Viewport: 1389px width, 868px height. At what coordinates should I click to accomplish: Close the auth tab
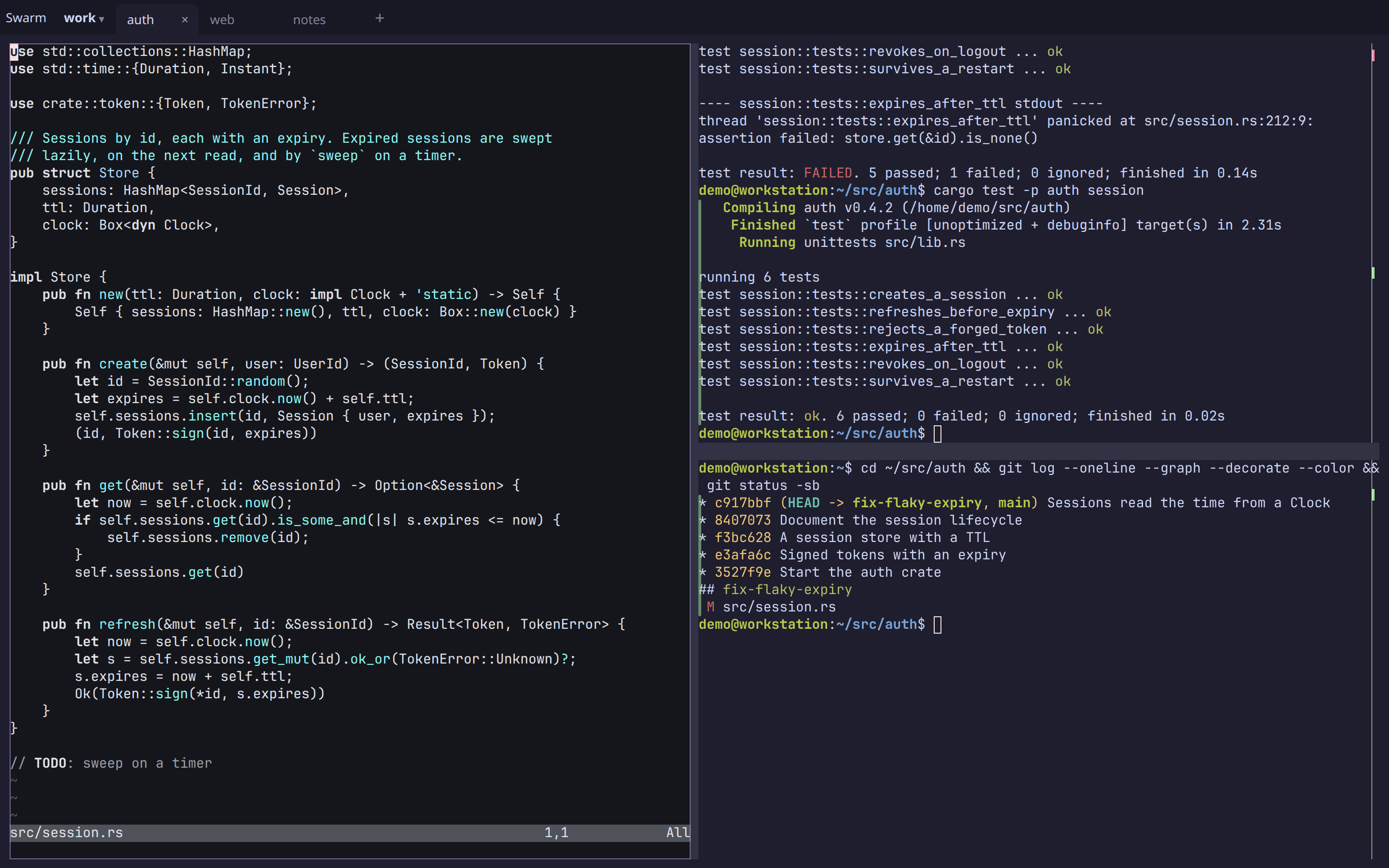coord(185,19)
